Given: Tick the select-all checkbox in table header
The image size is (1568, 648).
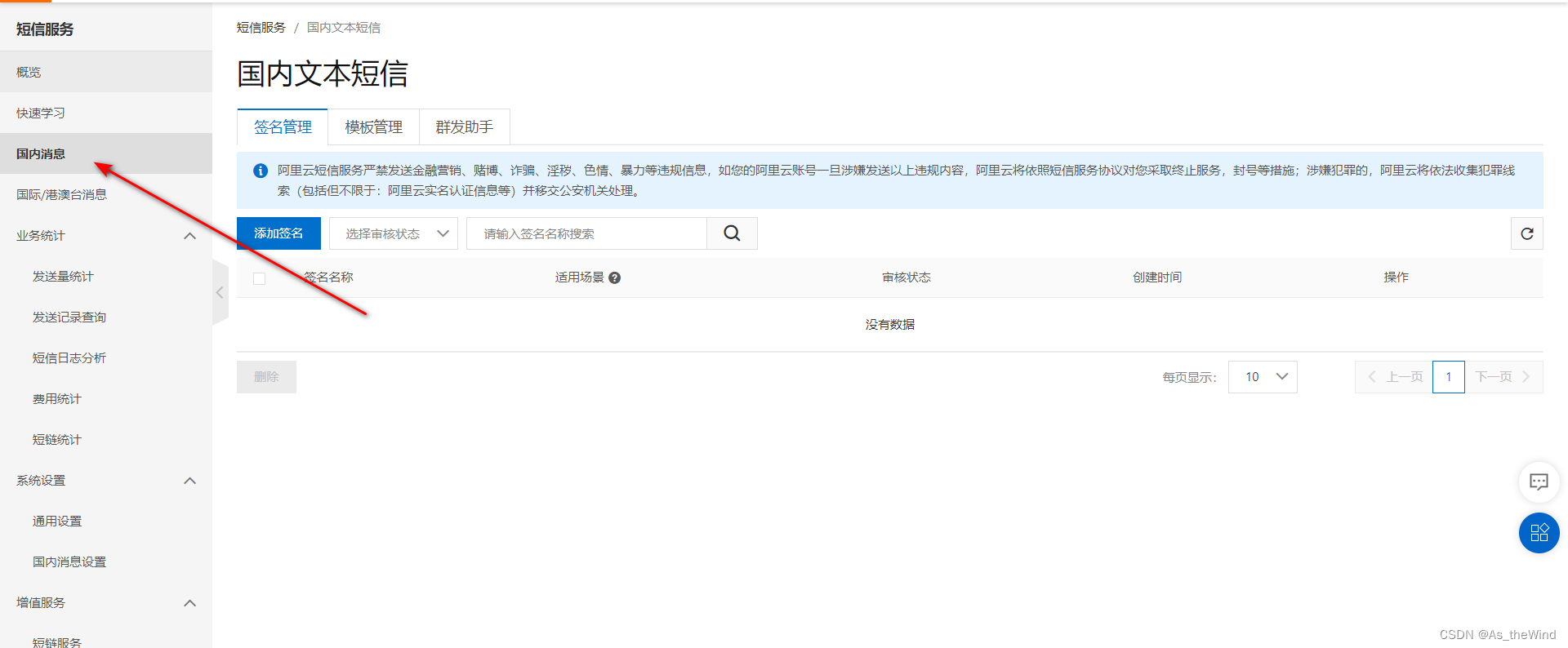Looking at the screenshot, I should click(260, 278).
